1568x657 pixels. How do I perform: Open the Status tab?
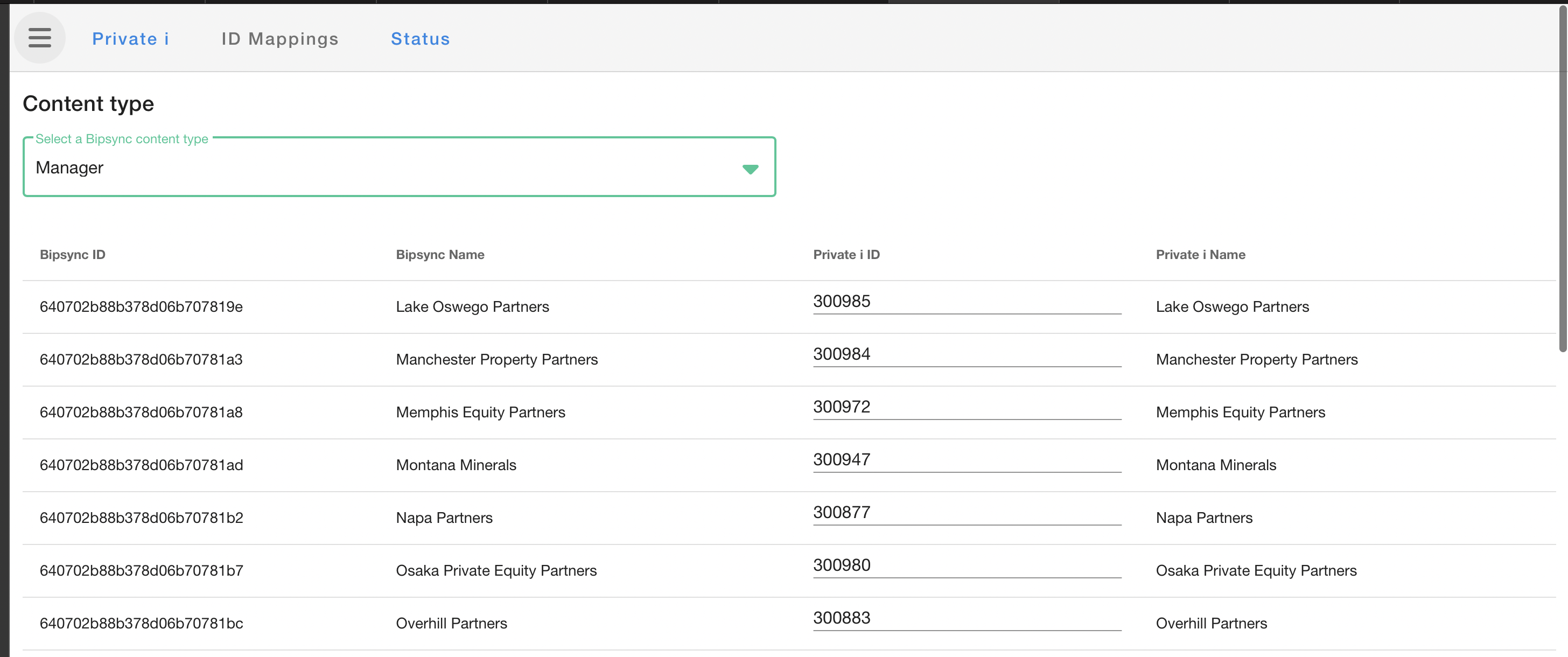(x=420, y=39)
